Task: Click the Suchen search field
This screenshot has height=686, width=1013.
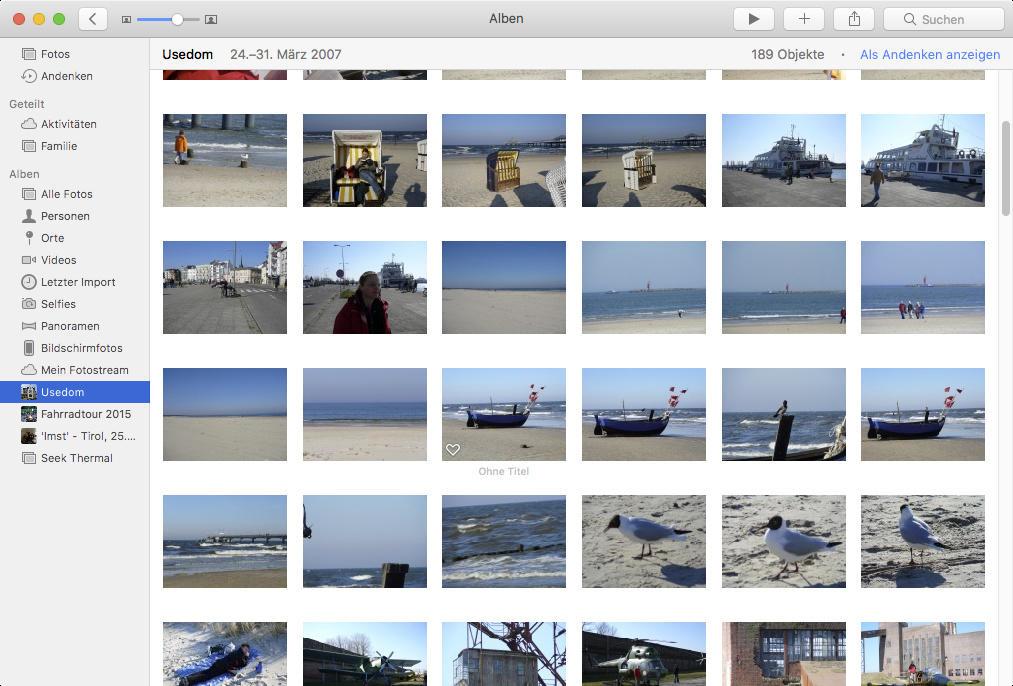Action: pos(943,19)
